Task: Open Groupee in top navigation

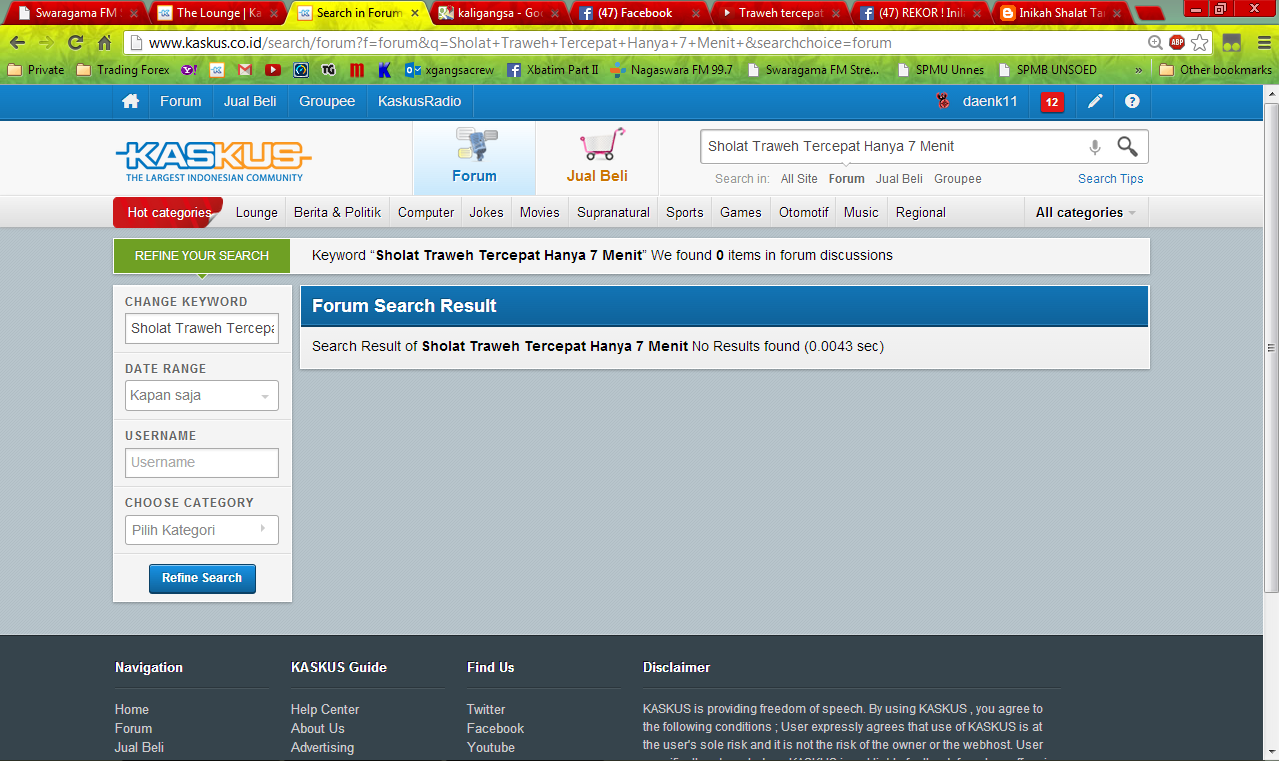Action: point(327,102)
